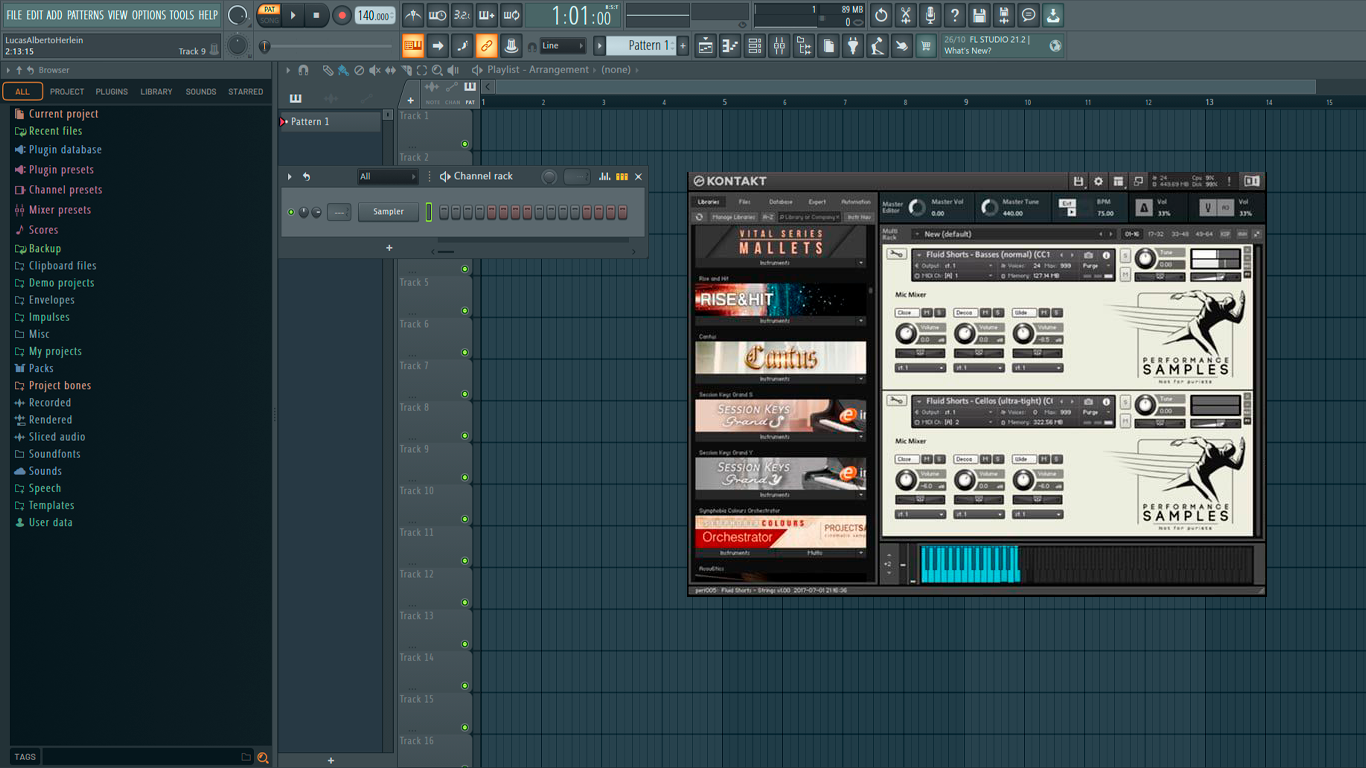Open the Channel rack view icon

point(755,46)
